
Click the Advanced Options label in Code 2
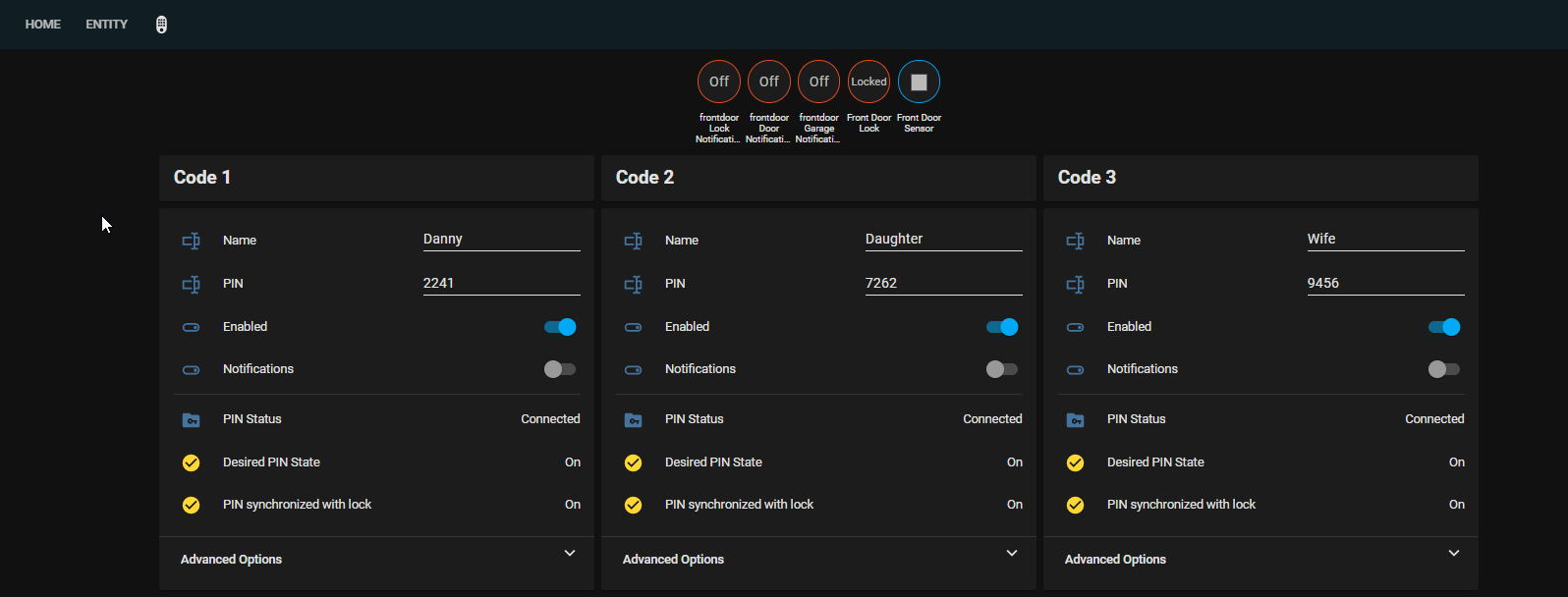tap(673, 560)
